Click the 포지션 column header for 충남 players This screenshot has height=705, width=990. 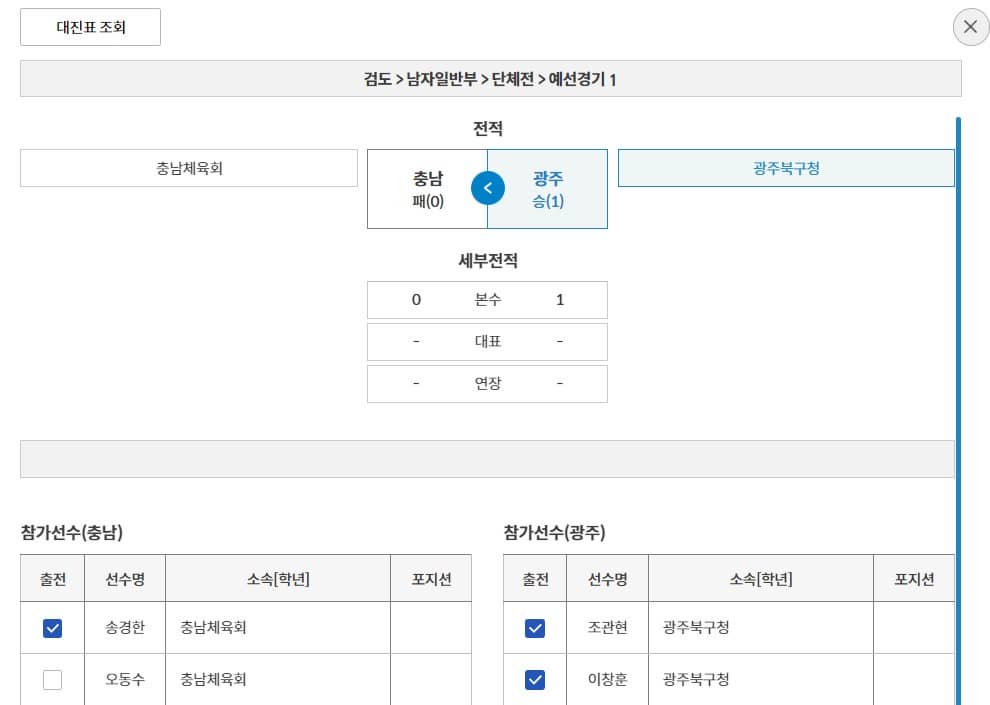[x=431, y=577]
